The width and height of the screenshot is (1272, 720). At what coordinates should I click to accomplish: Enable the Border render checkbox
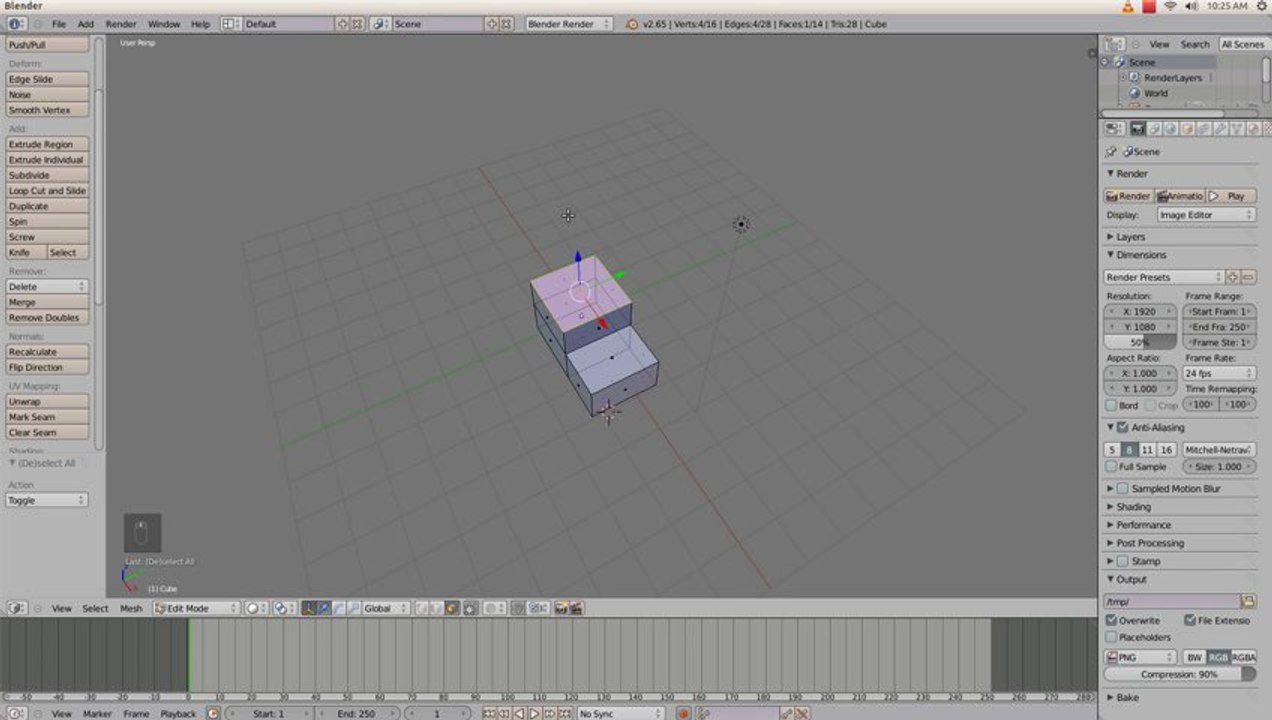coord(1112,405)
